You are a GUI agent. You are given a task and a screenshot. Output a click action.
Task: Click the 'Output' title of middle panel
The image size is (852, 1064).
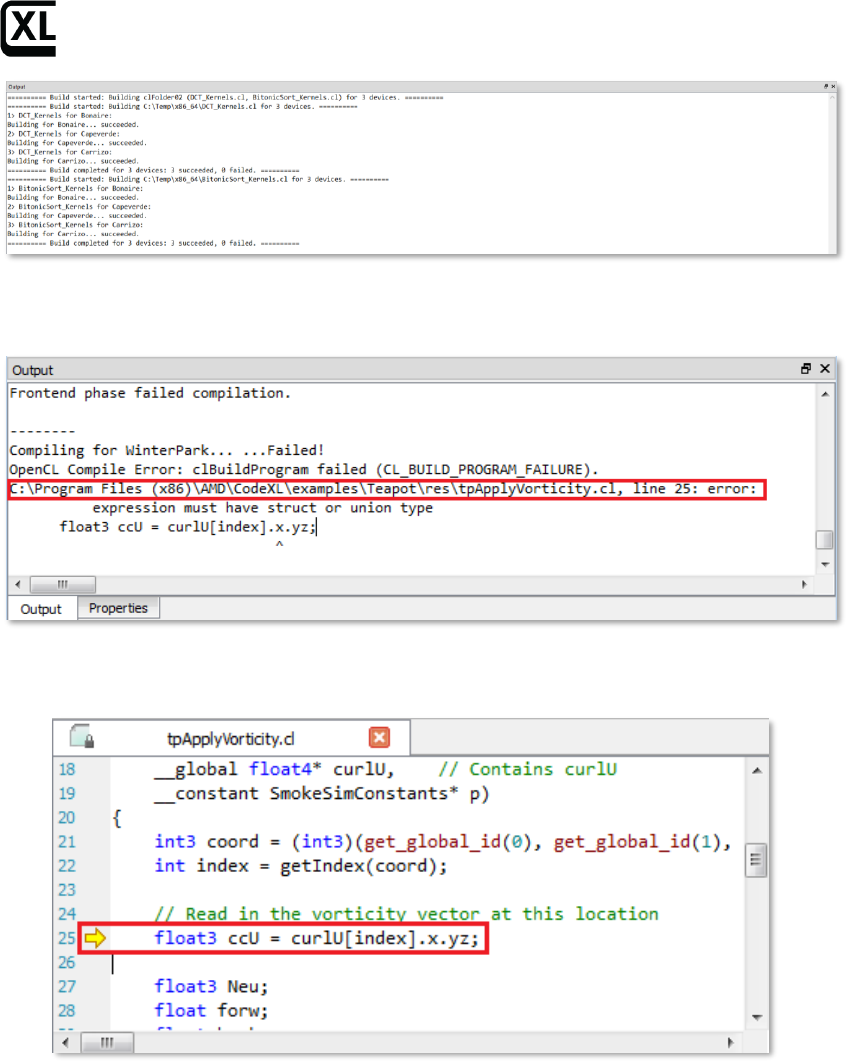click(33, 370)
